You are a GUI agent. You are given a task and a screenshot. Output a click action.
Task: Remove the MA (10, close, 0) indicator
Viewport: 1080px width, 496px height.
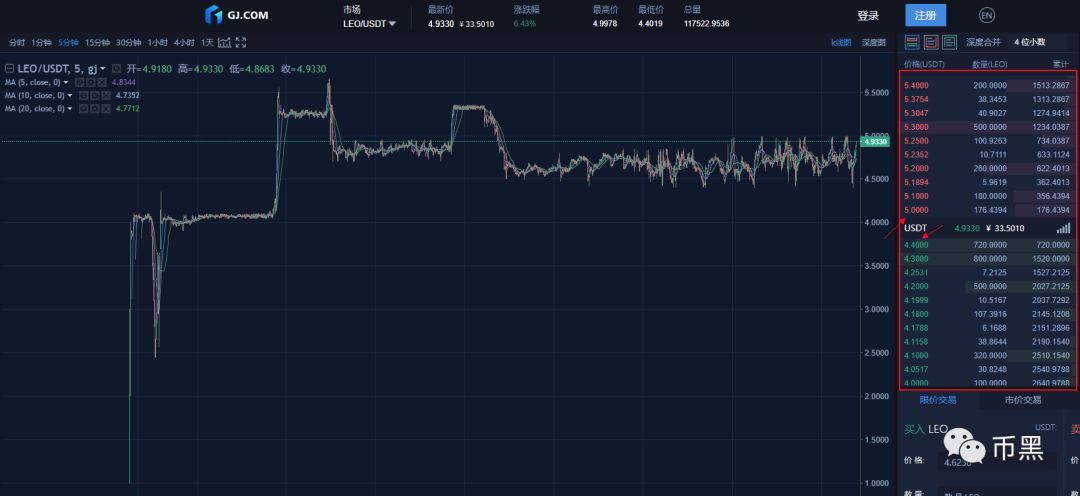(x=105, y=95)
